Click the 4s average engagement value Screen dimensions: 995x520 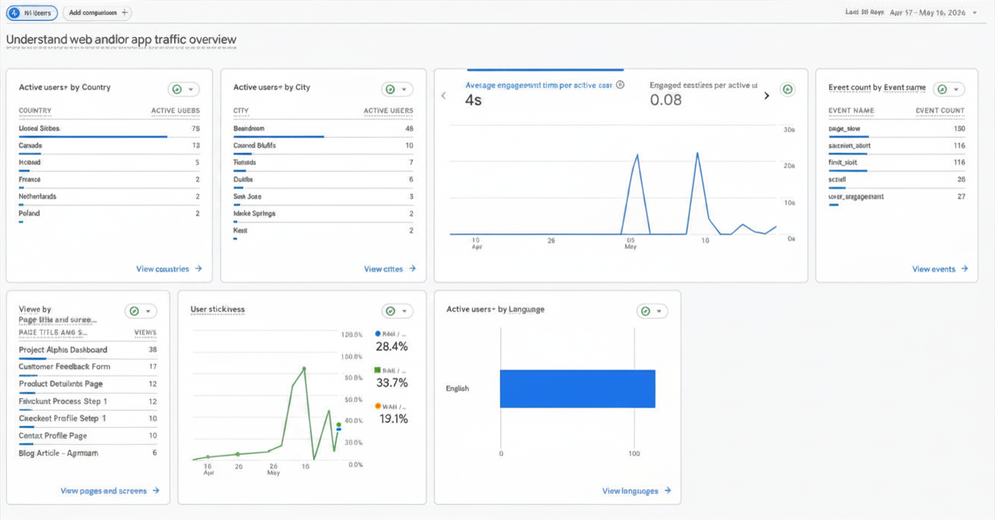click(473, 100)
